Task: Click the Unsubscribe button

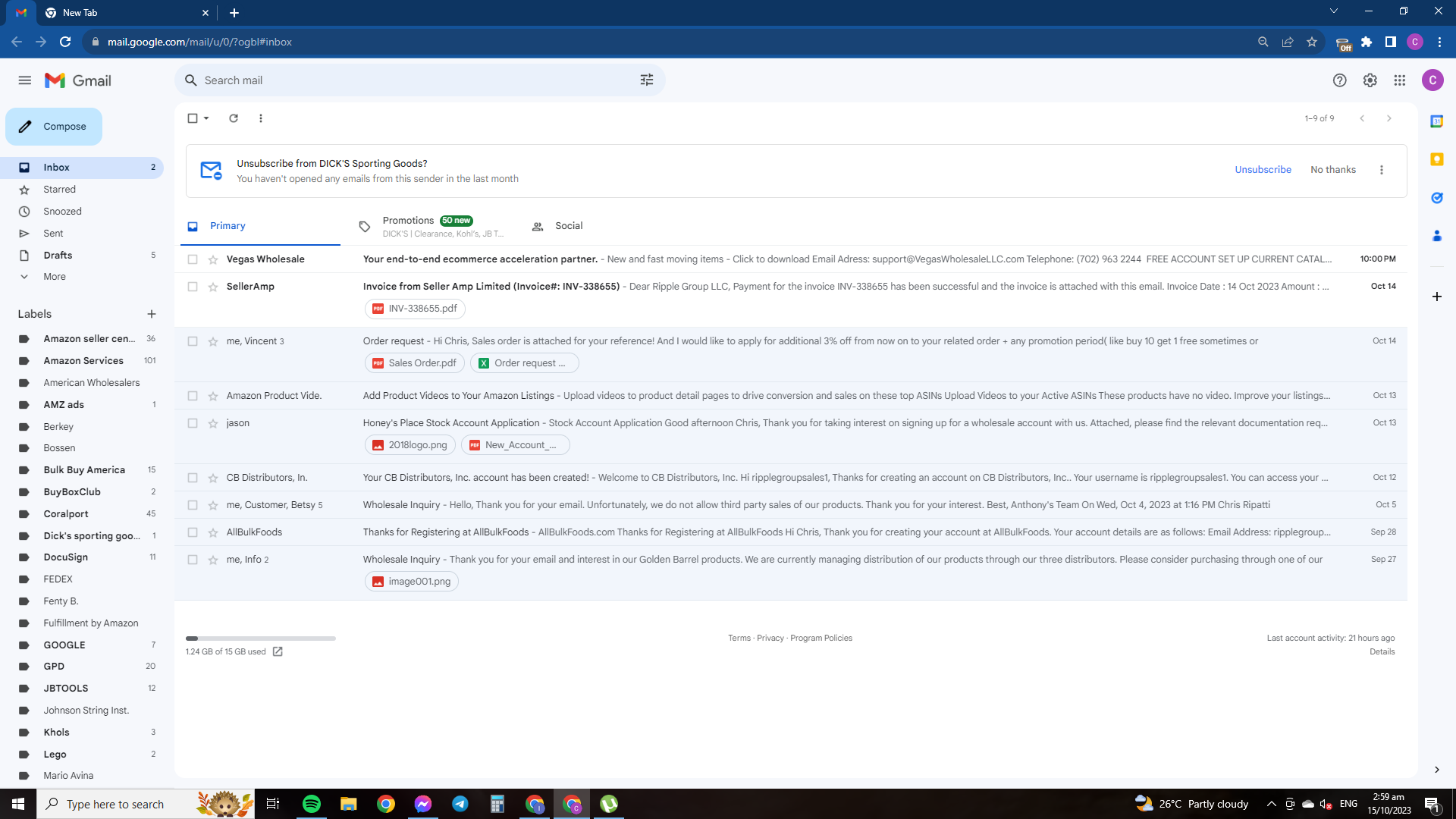Action: pos(1263,170)
